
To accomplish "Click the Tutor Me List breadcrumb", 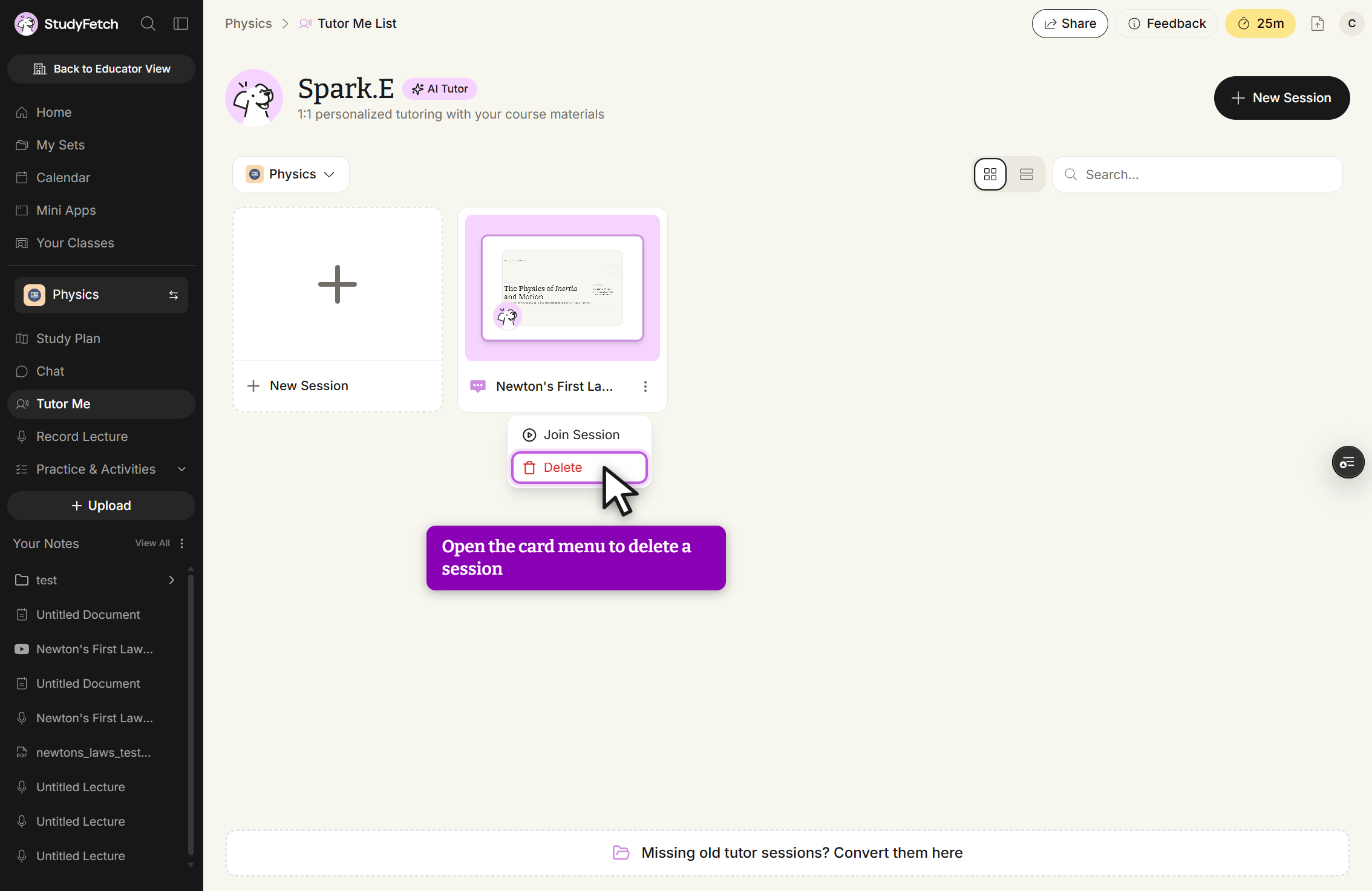I will click(357, 24).
